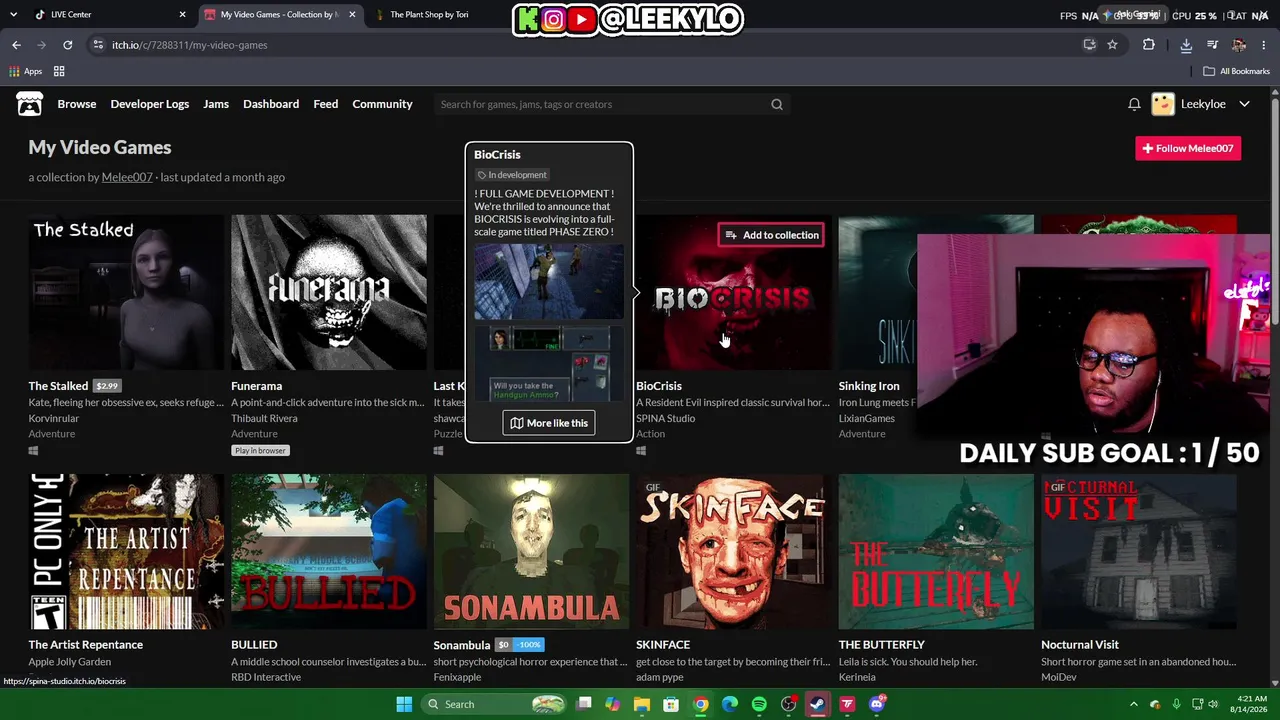Image resolution: width=1280 pixels, height=720 pixels.
Task: Open the Thibault Rivera developer link
Action: (x=264, y=418)
